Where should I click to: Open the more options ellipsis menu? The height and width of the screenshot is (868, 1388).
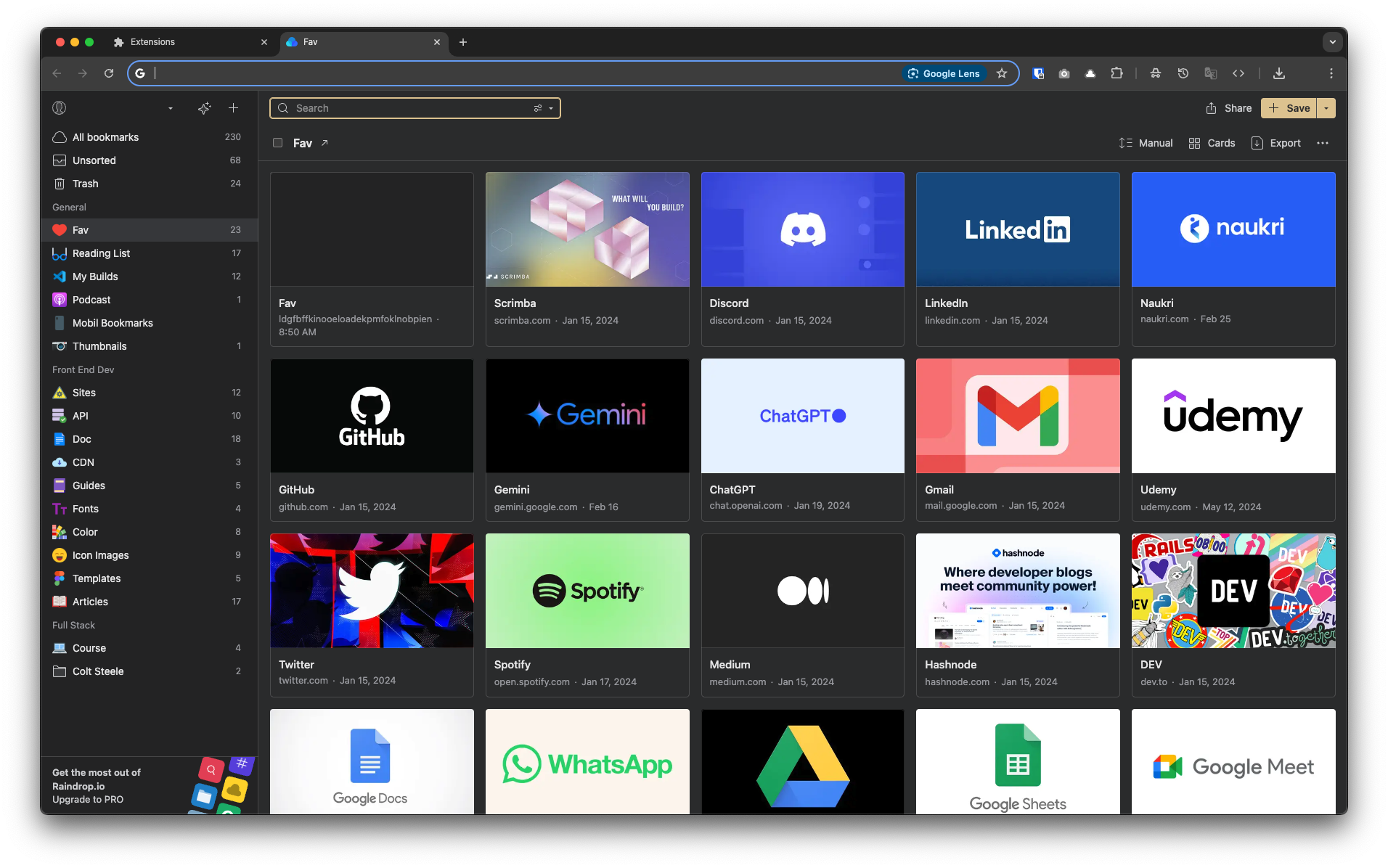click(1323, 143)
